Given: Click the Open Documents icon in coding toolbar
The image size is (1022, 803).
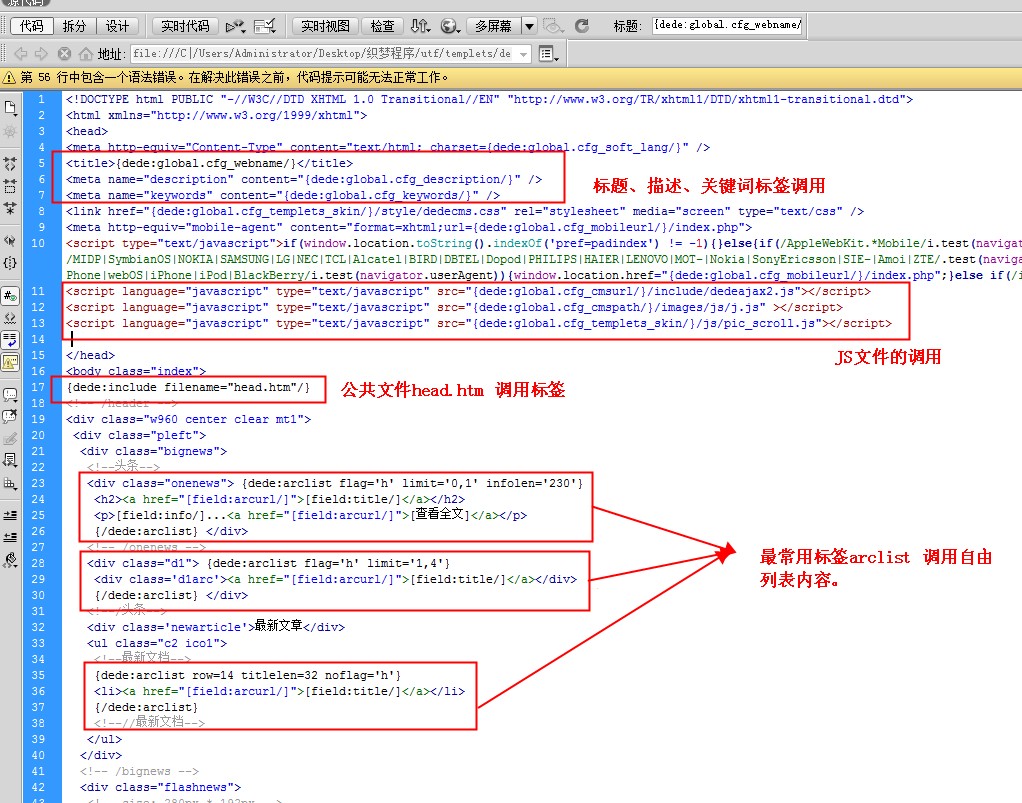Looking at the screenshot, I should (10, 107).
